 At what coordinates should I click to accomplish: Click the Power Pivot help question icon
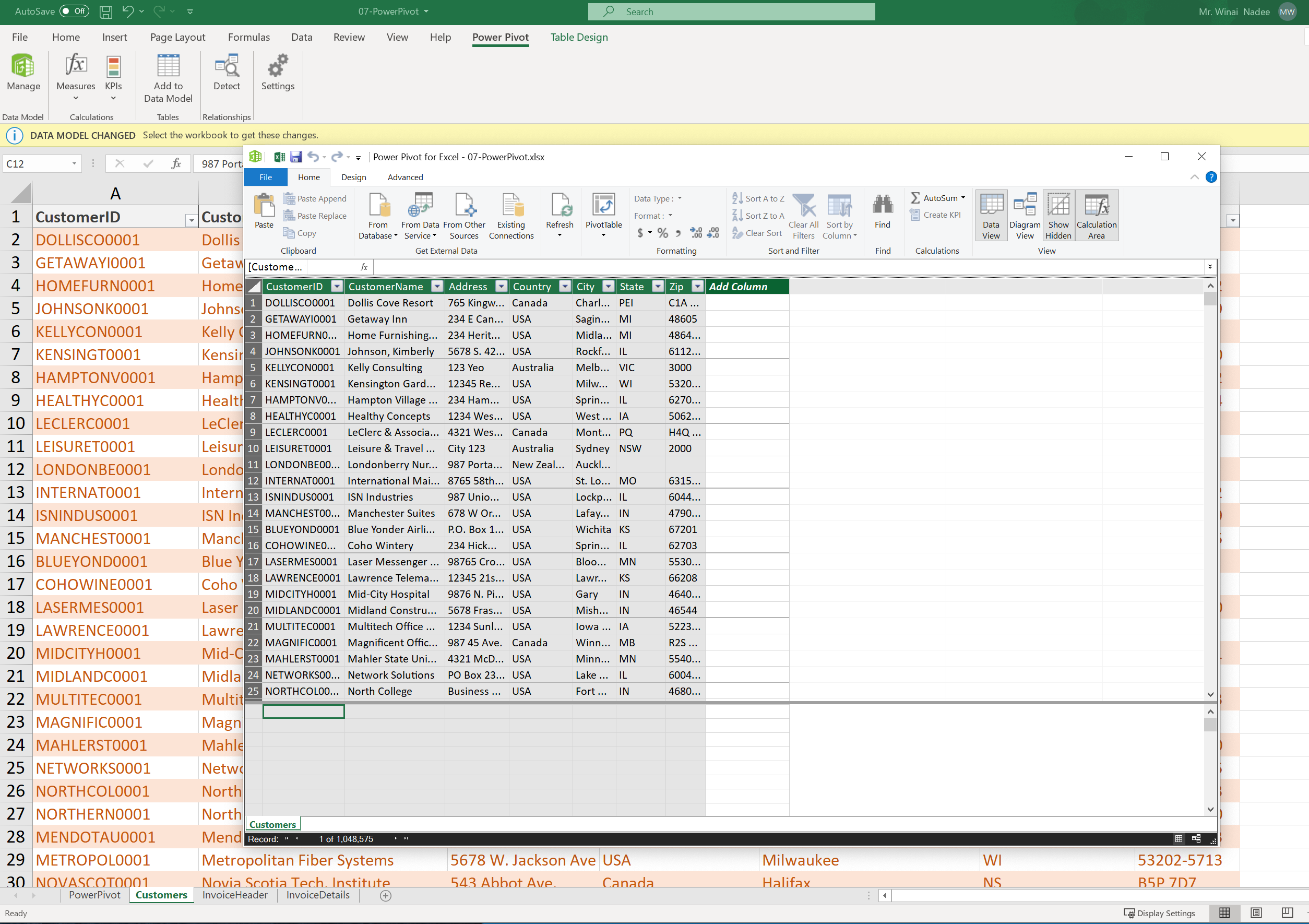[x=1211, y=177]
